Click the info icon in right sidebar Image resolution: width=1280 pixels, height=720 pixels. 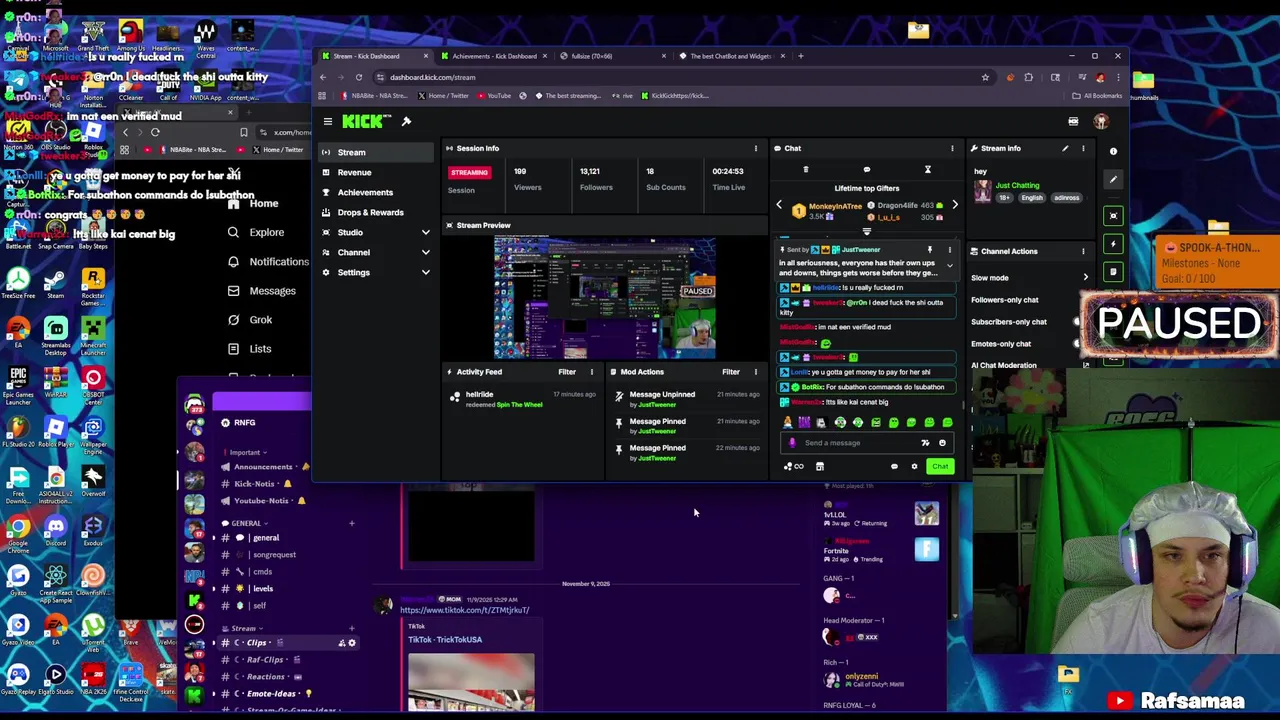click(1113, 151)
